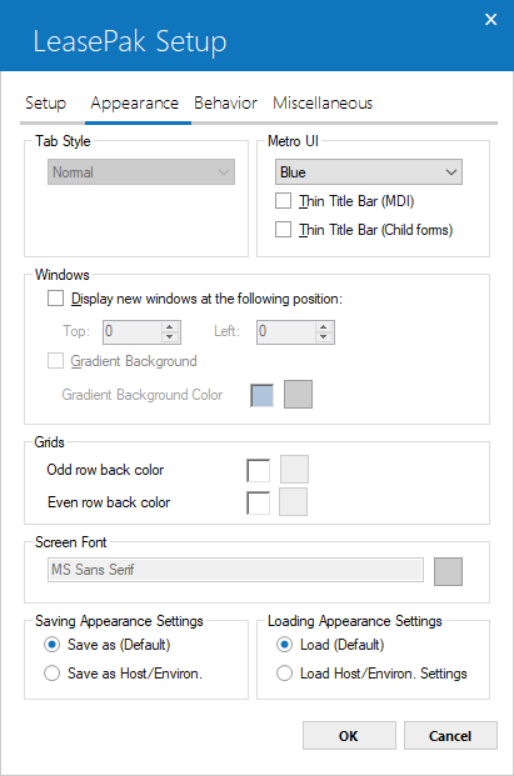Viewport: 514px width, 776px height.
Task: Enable Thin Title Bar (MDI) checkbox
Action: tap(283, 201)
